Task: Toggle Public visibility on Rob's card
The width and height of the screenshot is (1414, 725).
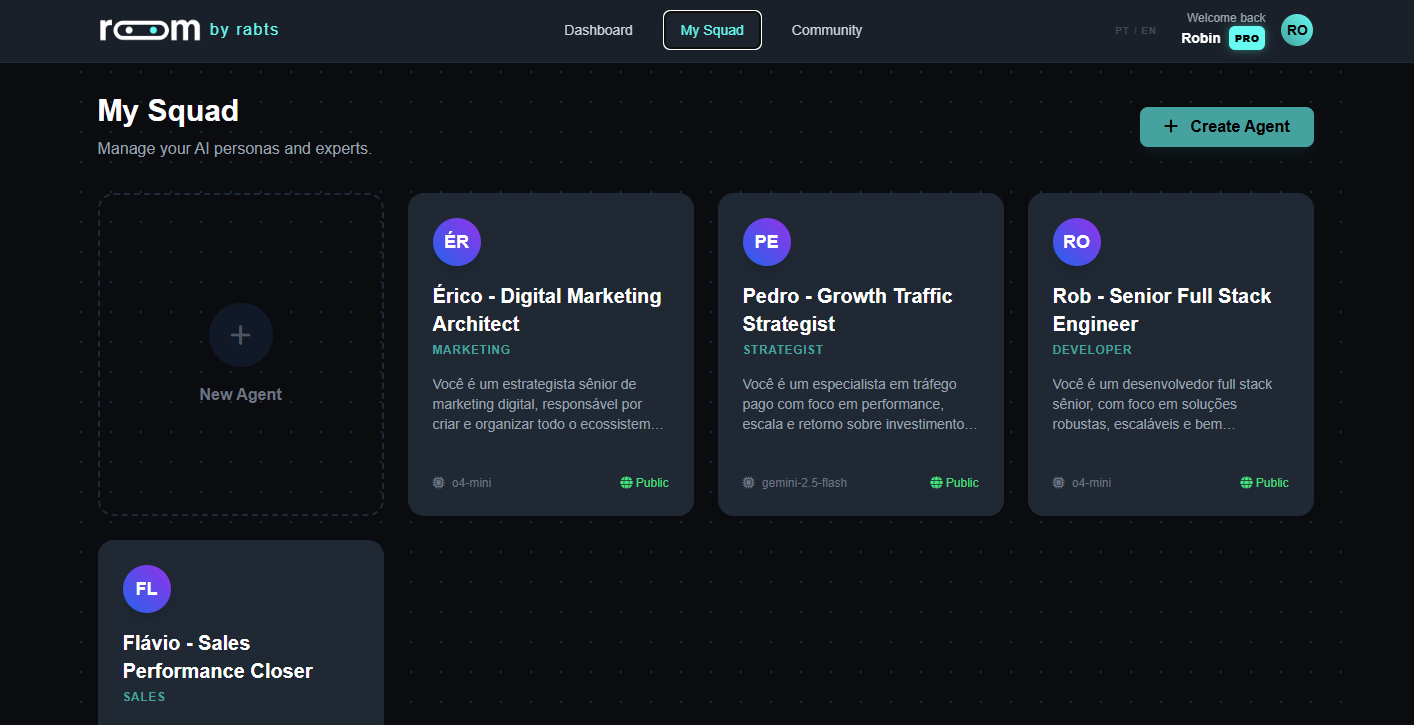Action: (1264, 482)
